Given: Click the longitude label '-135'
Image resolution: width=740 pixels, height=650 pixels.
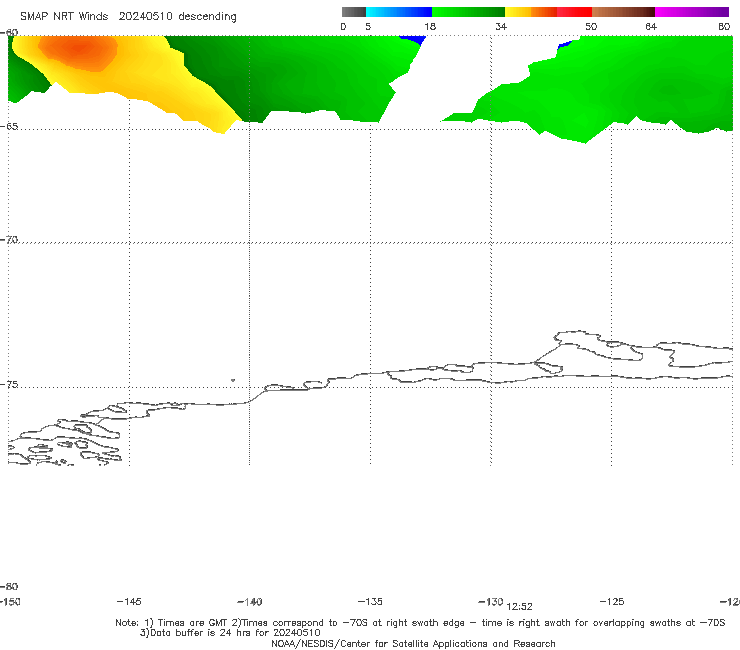Looking at the screenshot, I should pos(370,601).
